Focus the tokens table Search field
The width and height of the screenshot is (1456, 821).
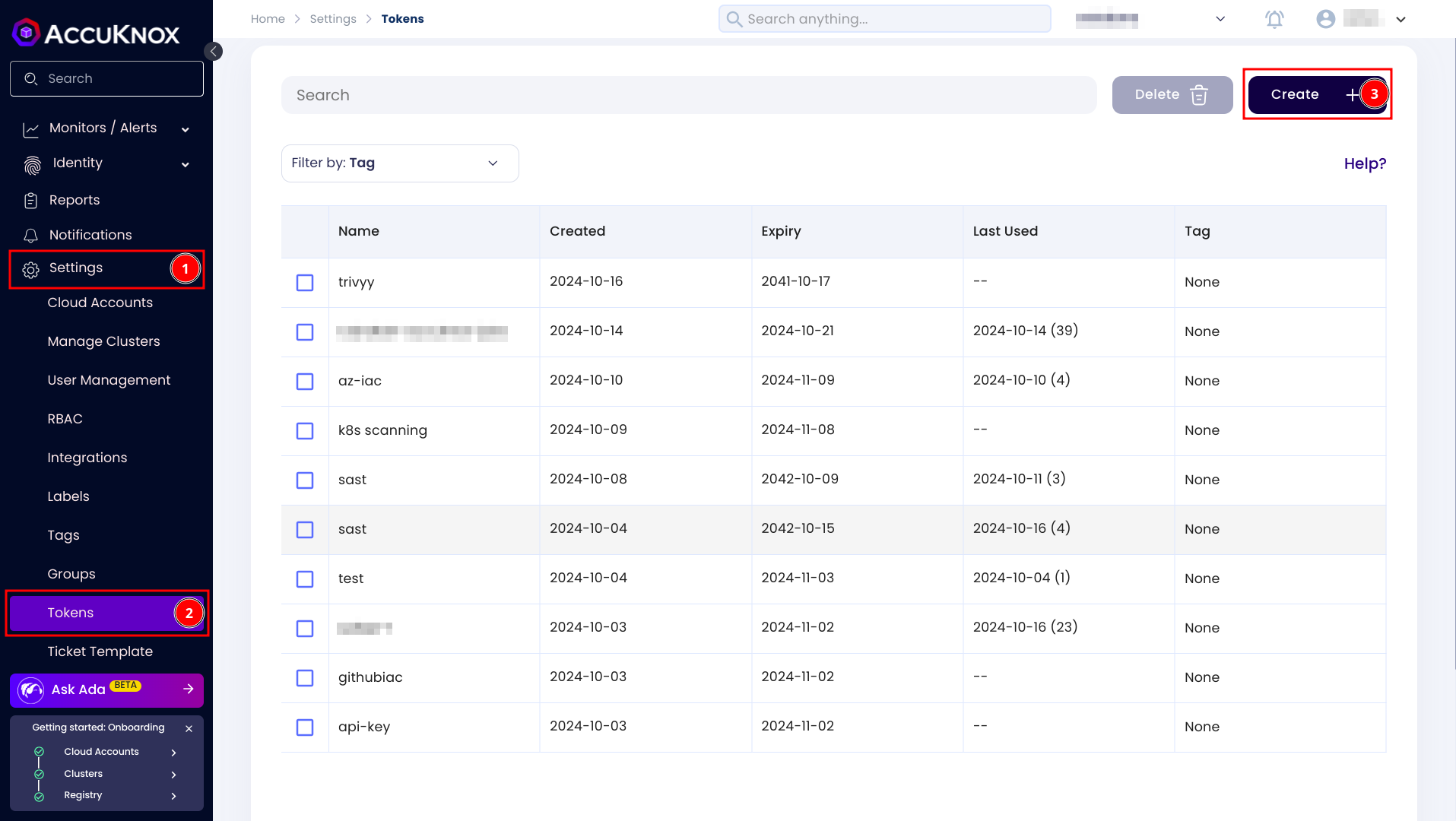688,95
